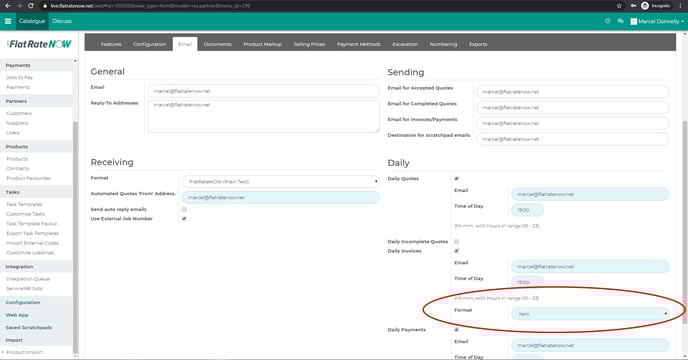Open the conversations chat icon in header
This screenshot has width=688, height=360.
(620, 21)
